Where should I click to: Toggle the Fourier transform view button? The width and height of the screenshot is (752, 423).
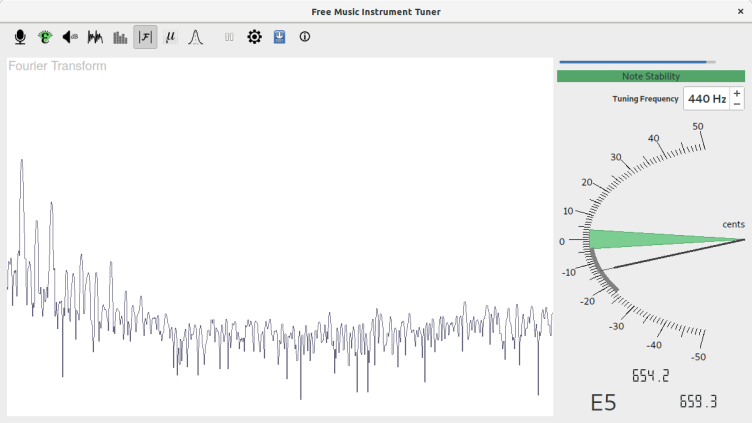pos(145,37)
